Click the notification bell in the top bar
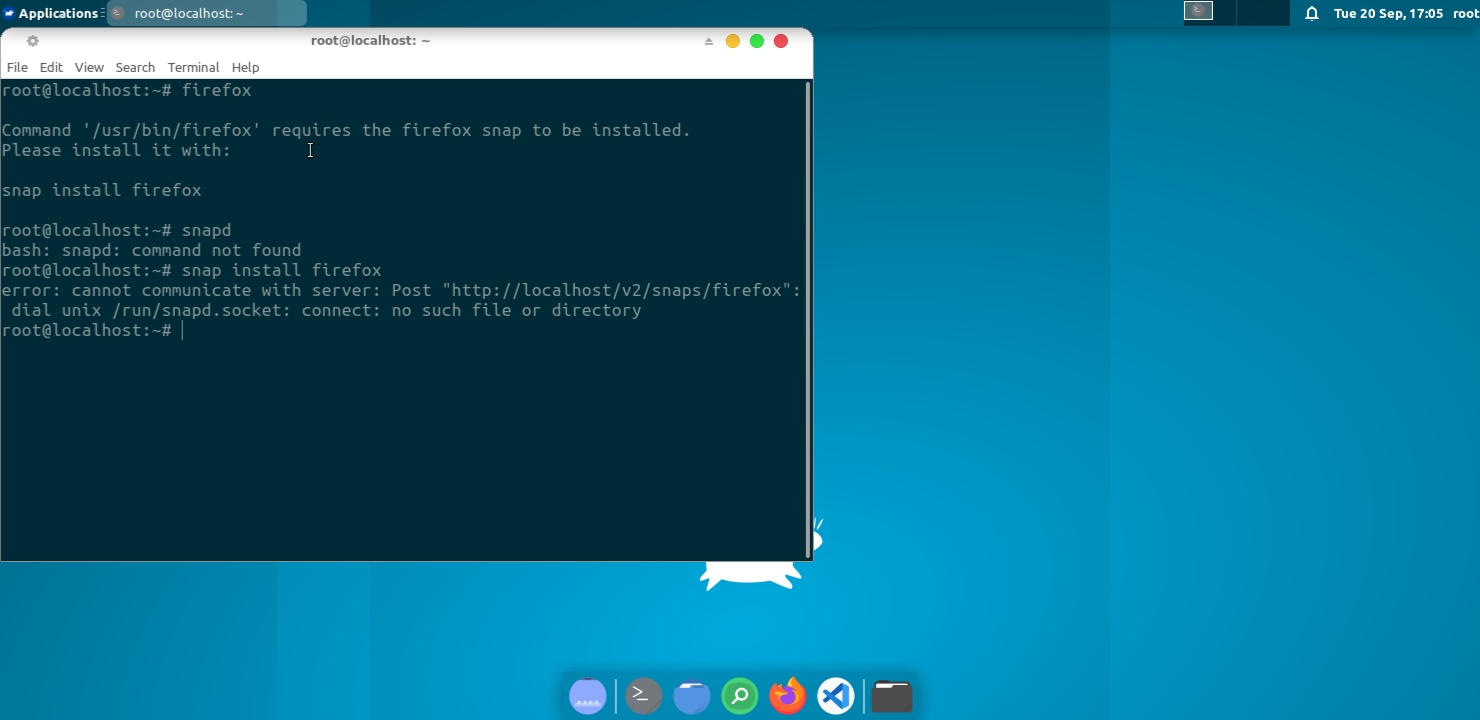Screen dimensions: 1480x720 (x=1311, y=13)
